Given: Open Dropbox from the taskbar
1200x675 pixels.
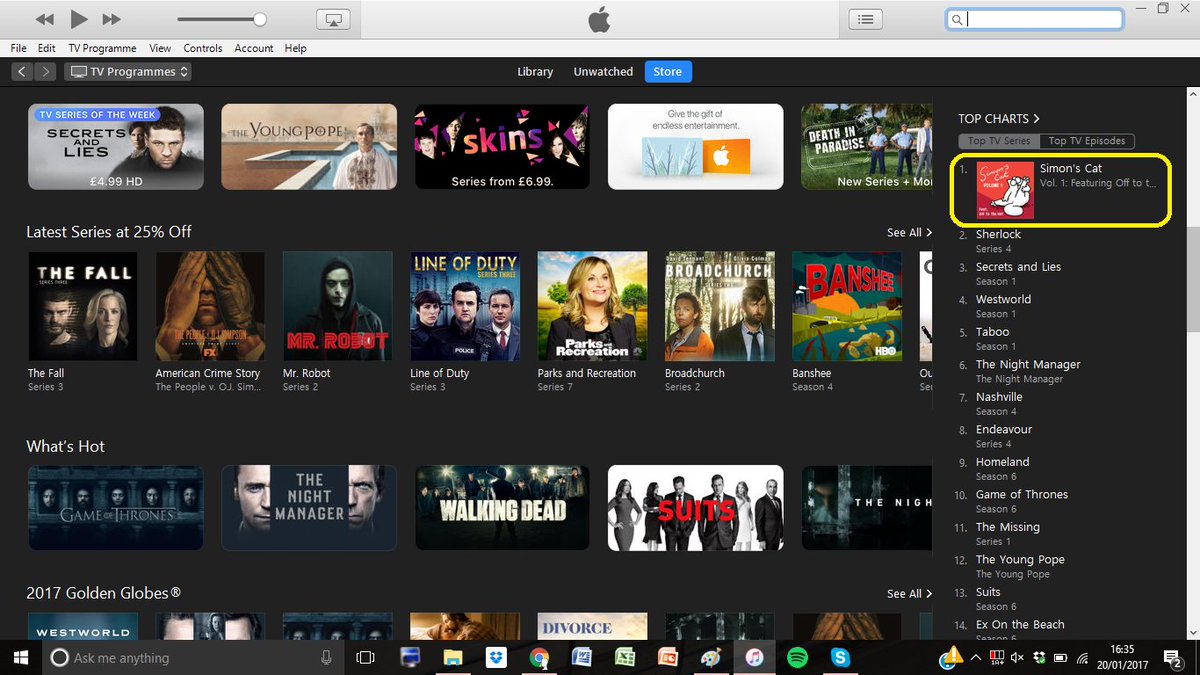Looking at the screenshot, I should pyautogui.click(x=496, y=657).
